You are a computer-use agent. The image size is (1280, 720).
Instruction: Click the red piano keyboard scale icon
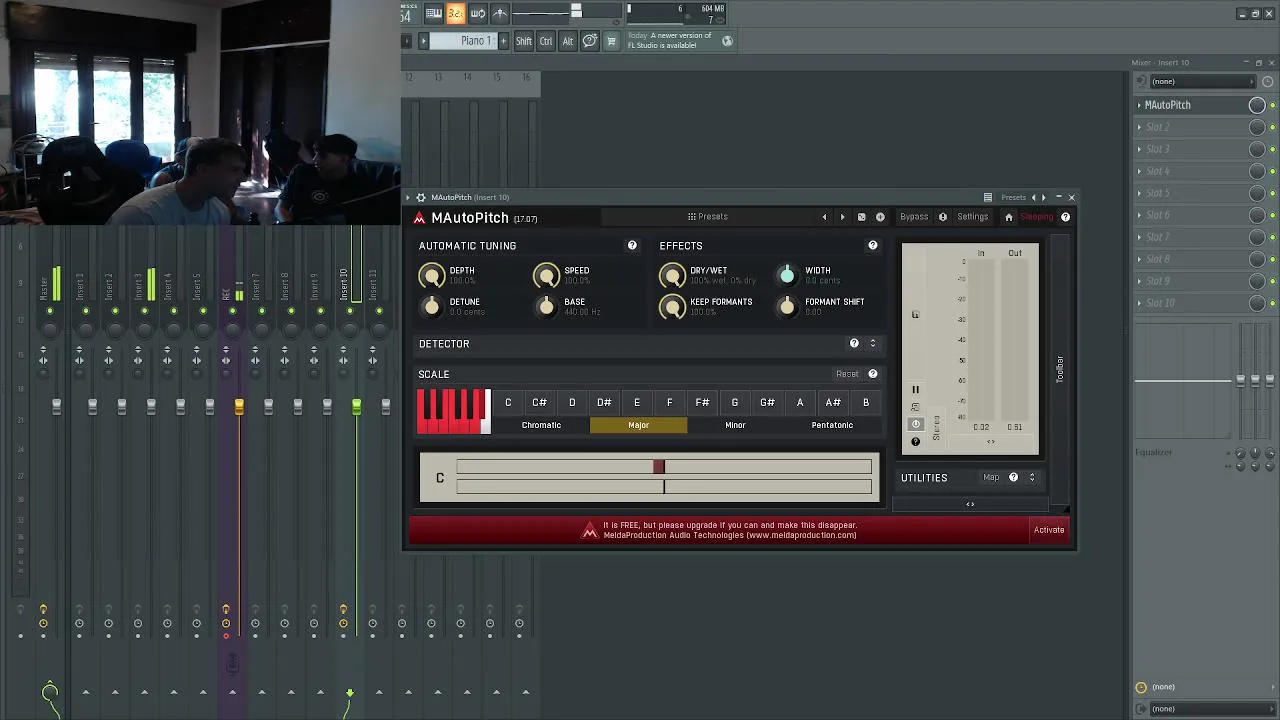tap(453, 411)
